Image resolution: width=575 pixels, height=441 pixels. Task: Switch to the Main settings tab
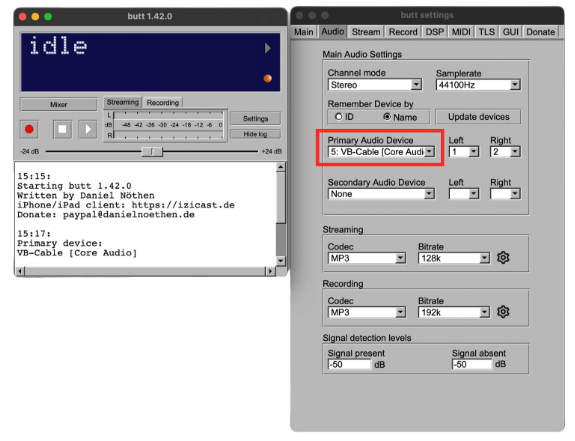tap(304, 32)
